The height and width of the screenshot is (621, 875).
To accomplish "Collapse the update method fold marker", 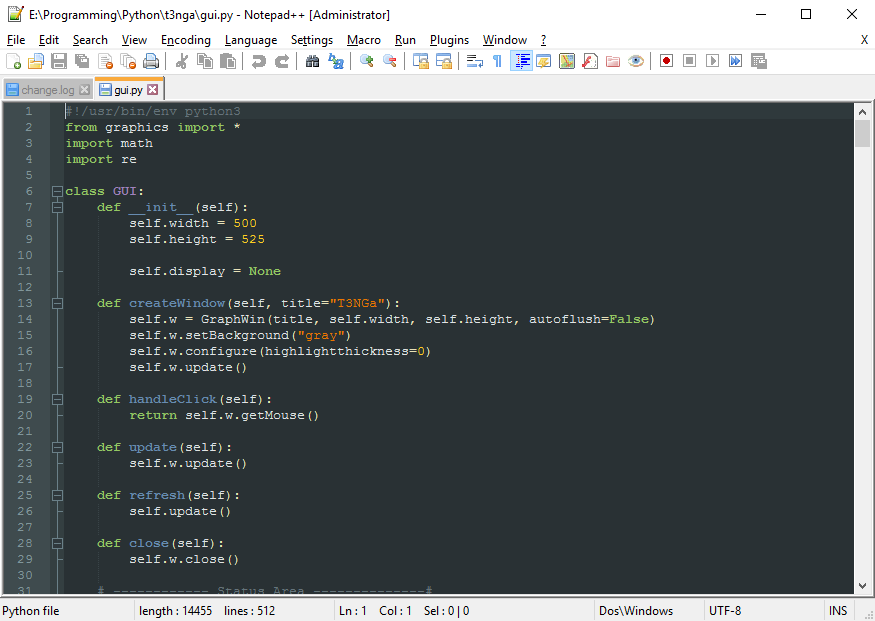I will point(57,447).
